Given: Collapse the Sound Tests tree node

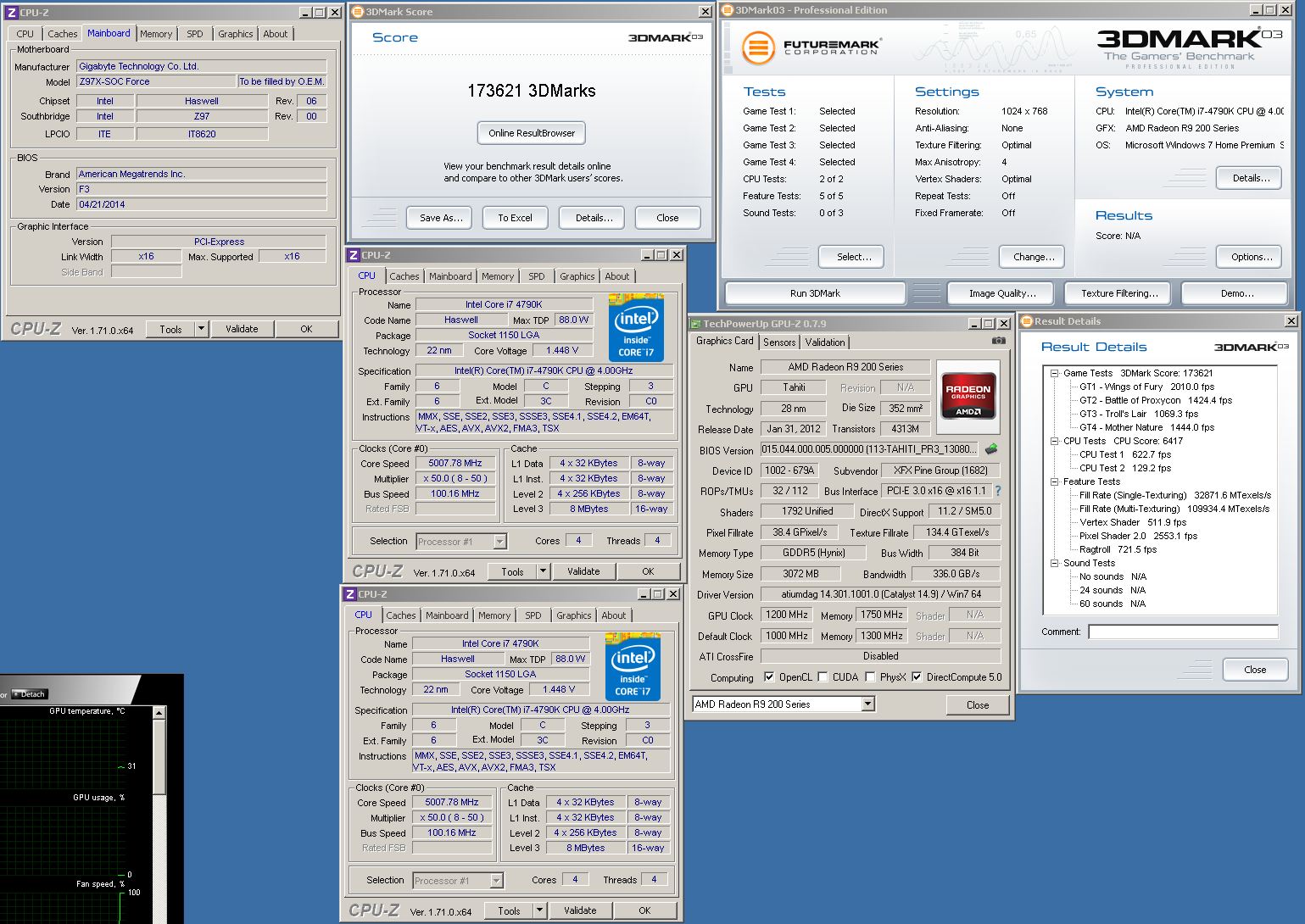Looking at the screenshot, I should pos(1055,563).
